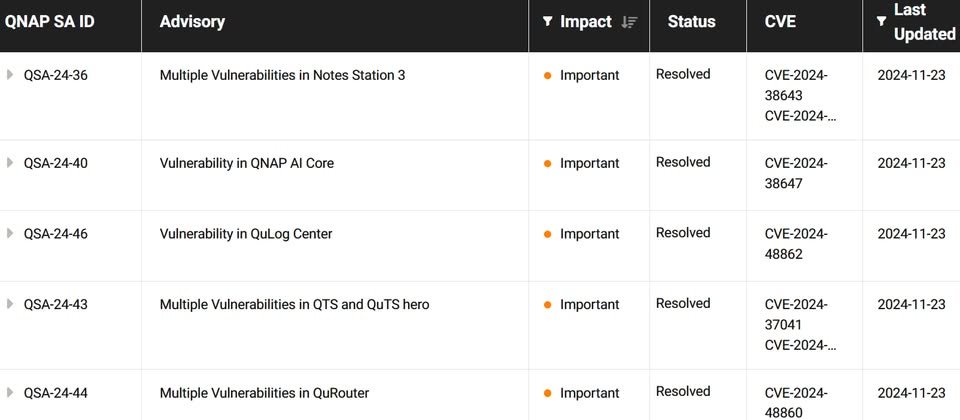Click the CVE-2024-48862 entry
The image size is (960, 420).
point(796,244)
